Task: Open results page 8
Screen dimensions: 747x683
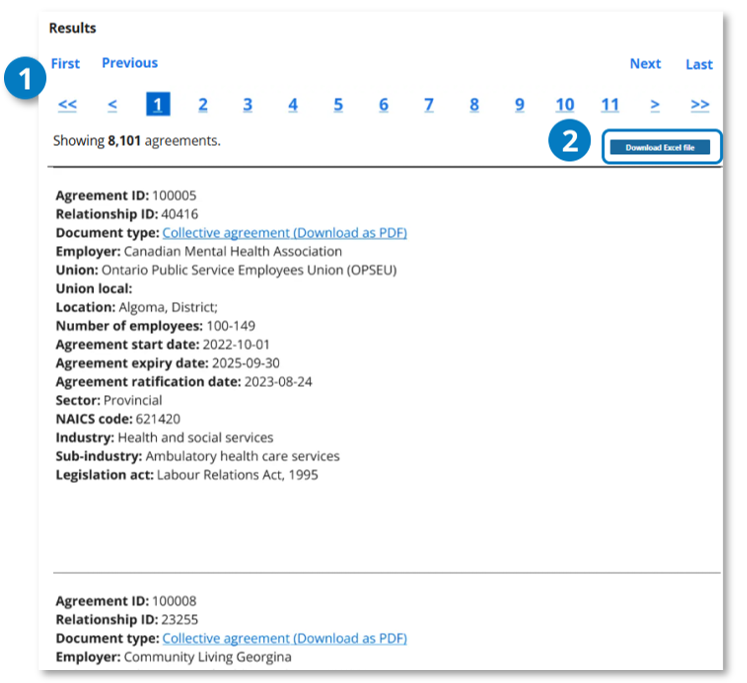Action: click(x=474, y=104)
